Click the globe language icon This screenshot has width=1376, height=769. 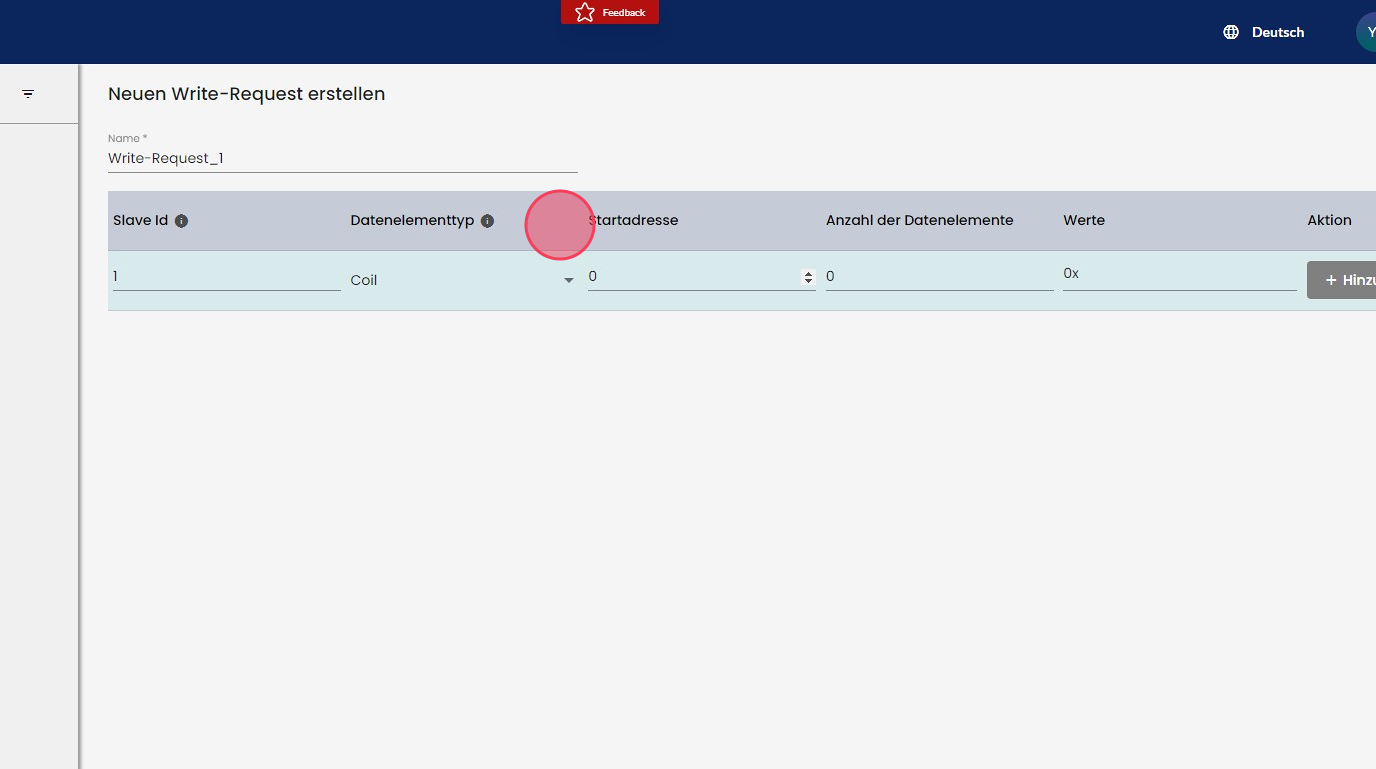tap(1231, 32)
